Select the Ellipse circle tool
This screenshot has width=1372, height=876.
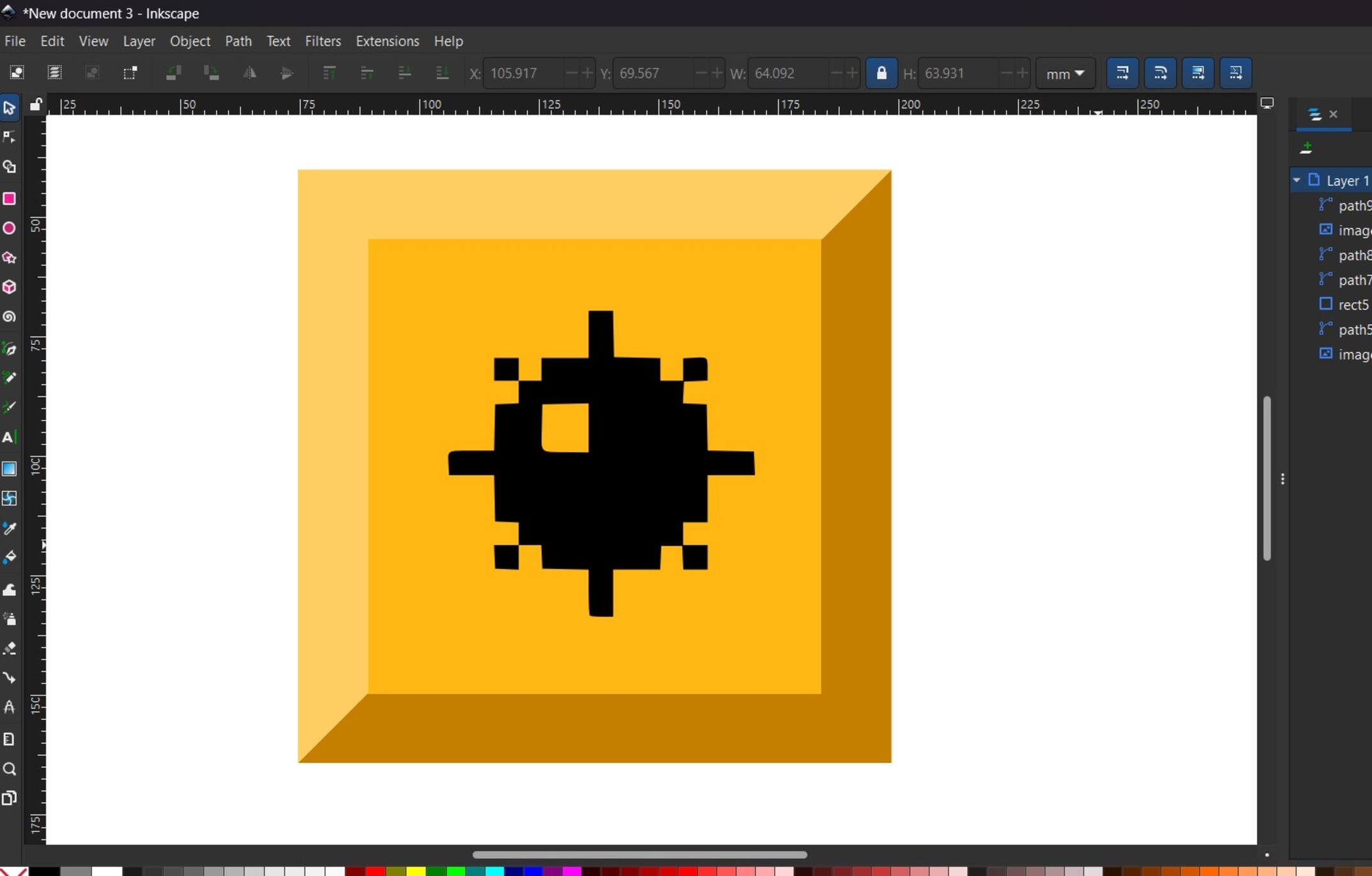(x=10, y=228)
